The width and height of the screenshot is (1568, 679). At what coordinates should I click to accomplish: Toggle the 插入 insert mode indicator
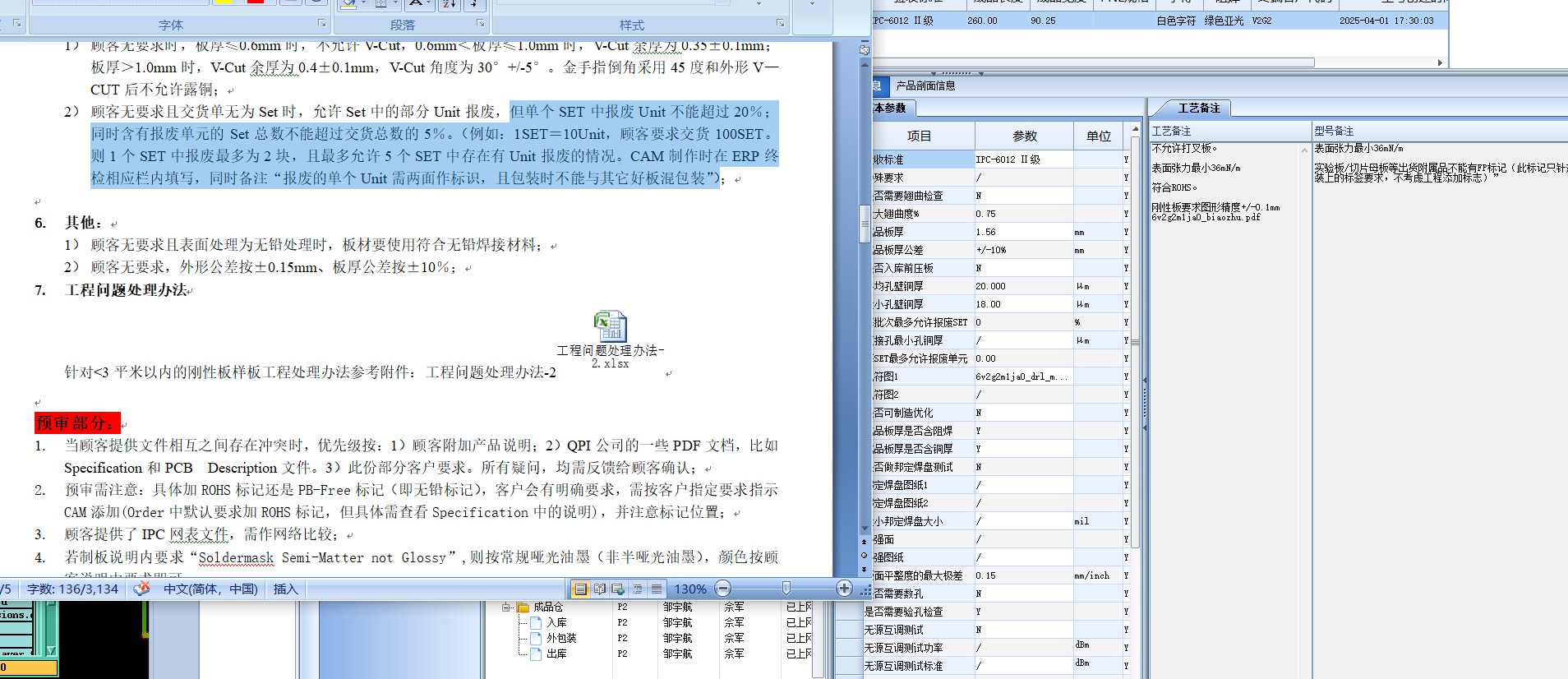[285, 589]
